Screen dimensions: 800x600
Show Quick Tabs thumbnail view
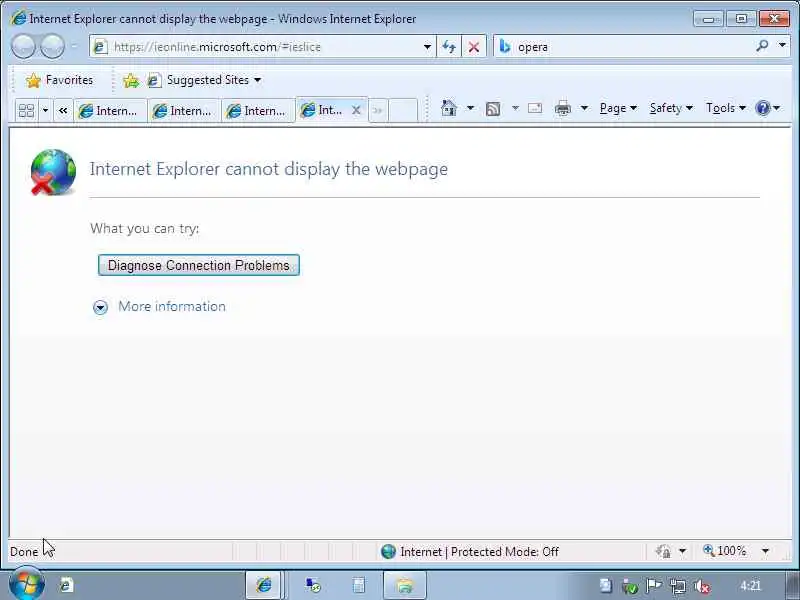tap(26, 110)
